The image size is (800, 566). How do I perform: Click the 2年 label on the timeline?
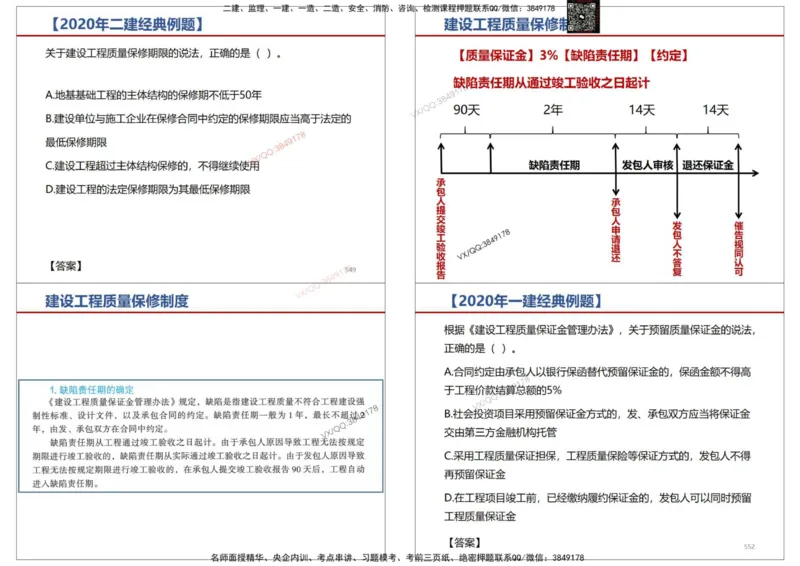tap(553, 110)
